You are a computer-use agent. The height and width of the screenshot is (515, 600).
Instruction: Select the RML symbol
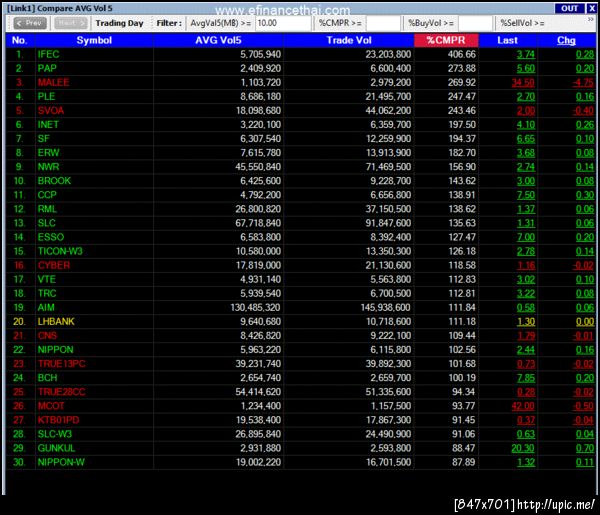47,209
